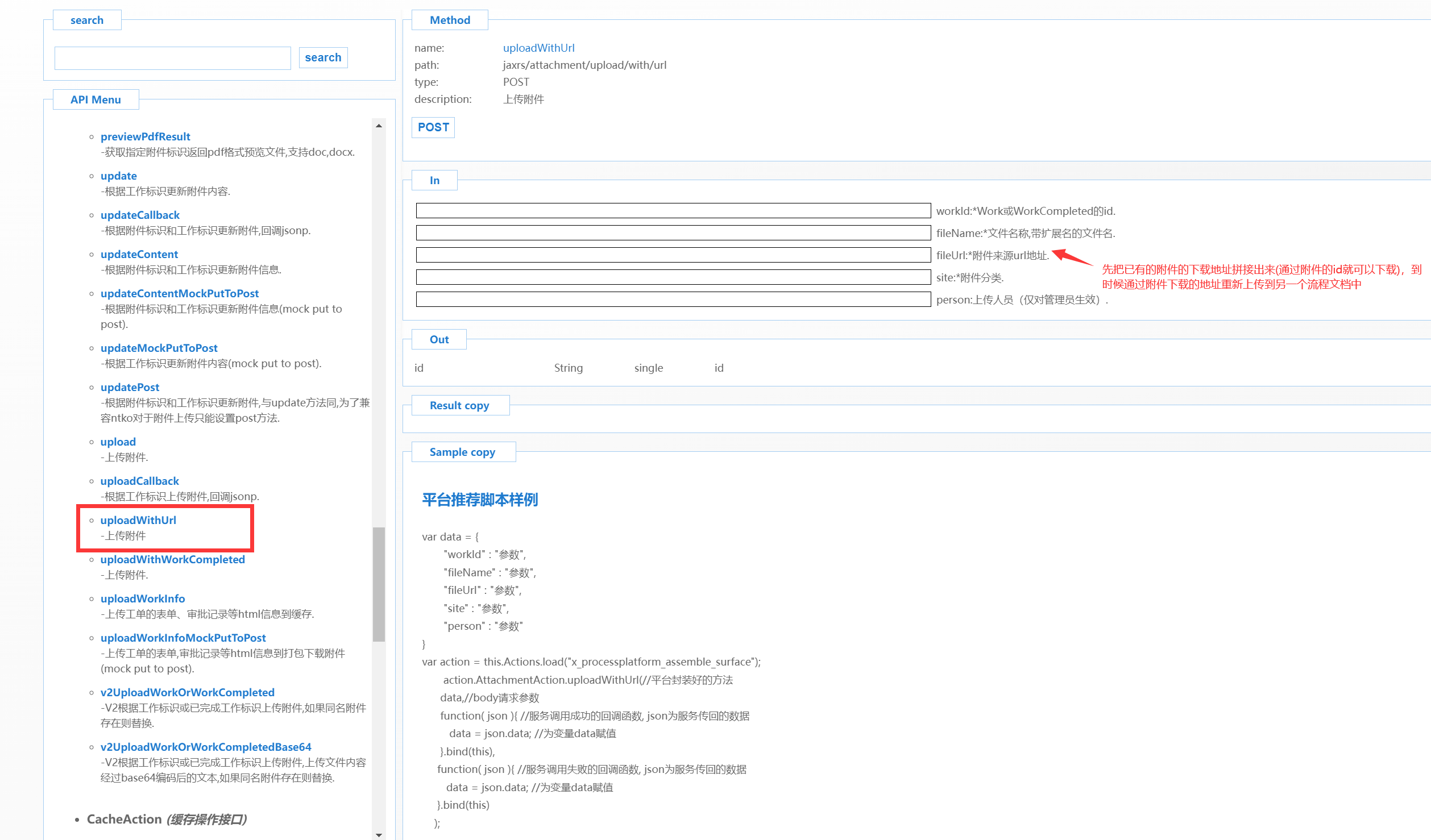The height and width of the screenshot is (840, 1431).
Task: Select updateCallback in API menu
Action: (140, 215)
